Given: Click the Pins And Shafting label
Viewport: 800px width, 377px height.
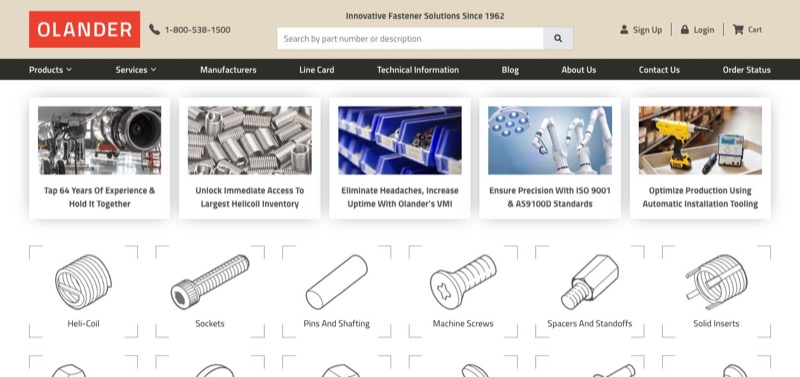Looking at the screenshot, I should 336,323.
